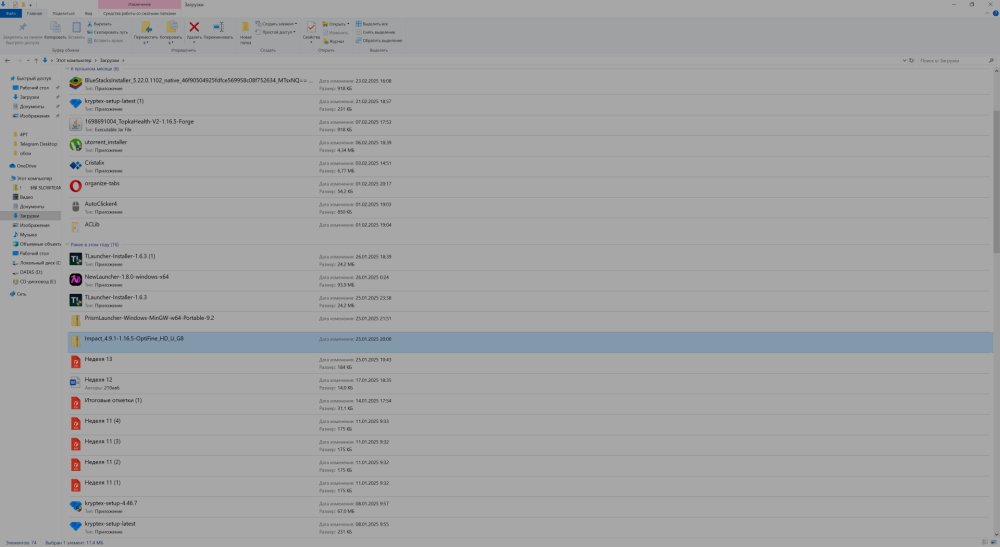Open the Move to (Переместить в) dropdown

click(x=146, y=32)
